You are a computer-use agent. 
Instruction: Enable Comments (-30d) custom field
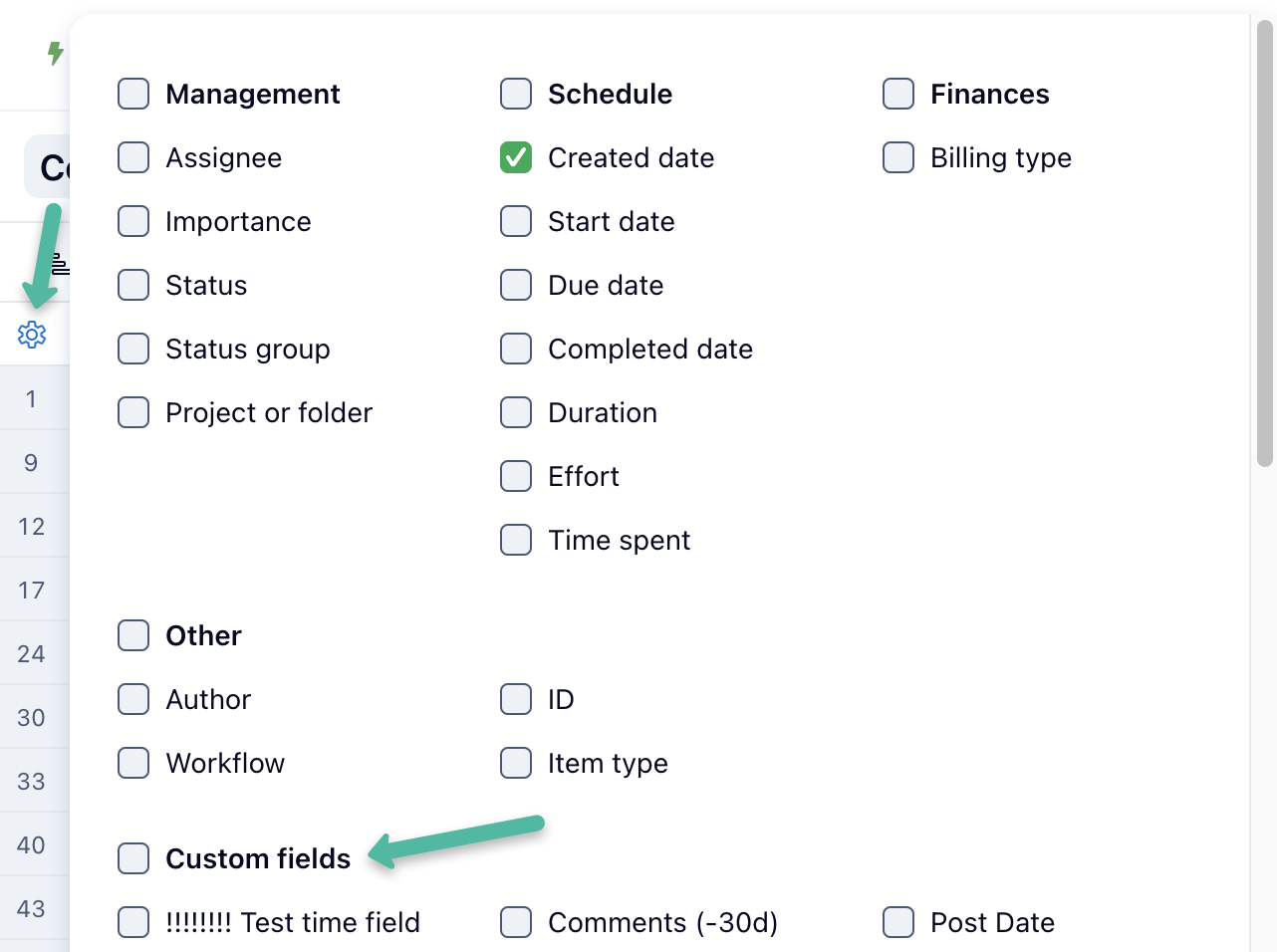click(x=516, y=922)
